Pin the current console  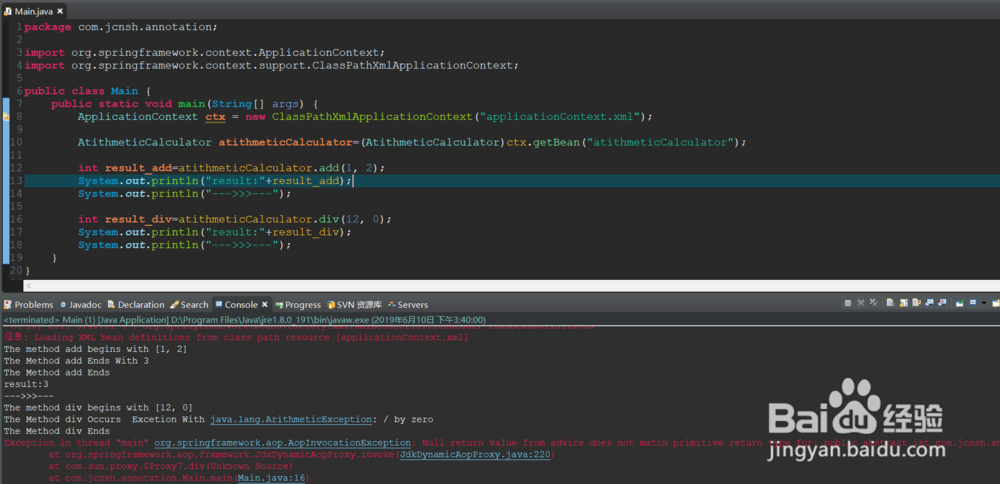coord(960,303)
